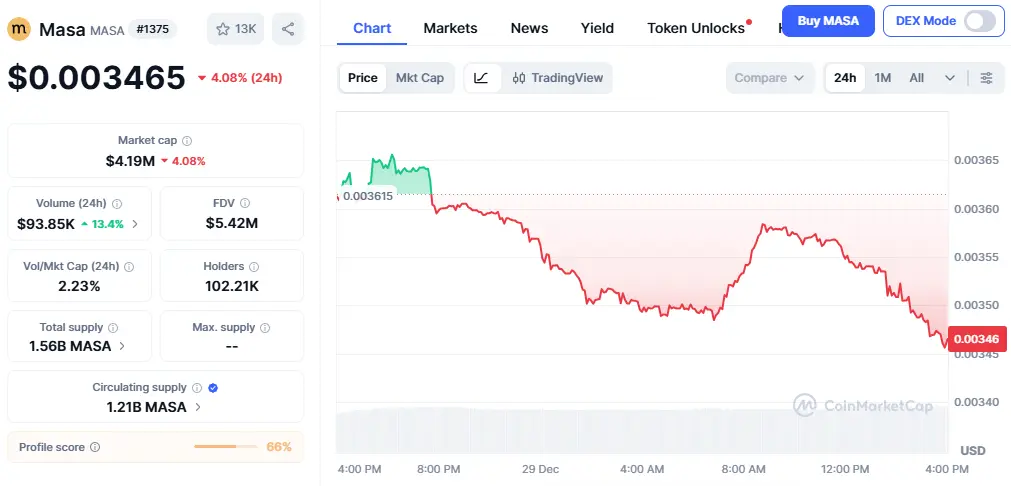Add Masa to watchlist via star icon
The width and height of the screenshot is (1011, 486).
[x=223, y=29]
